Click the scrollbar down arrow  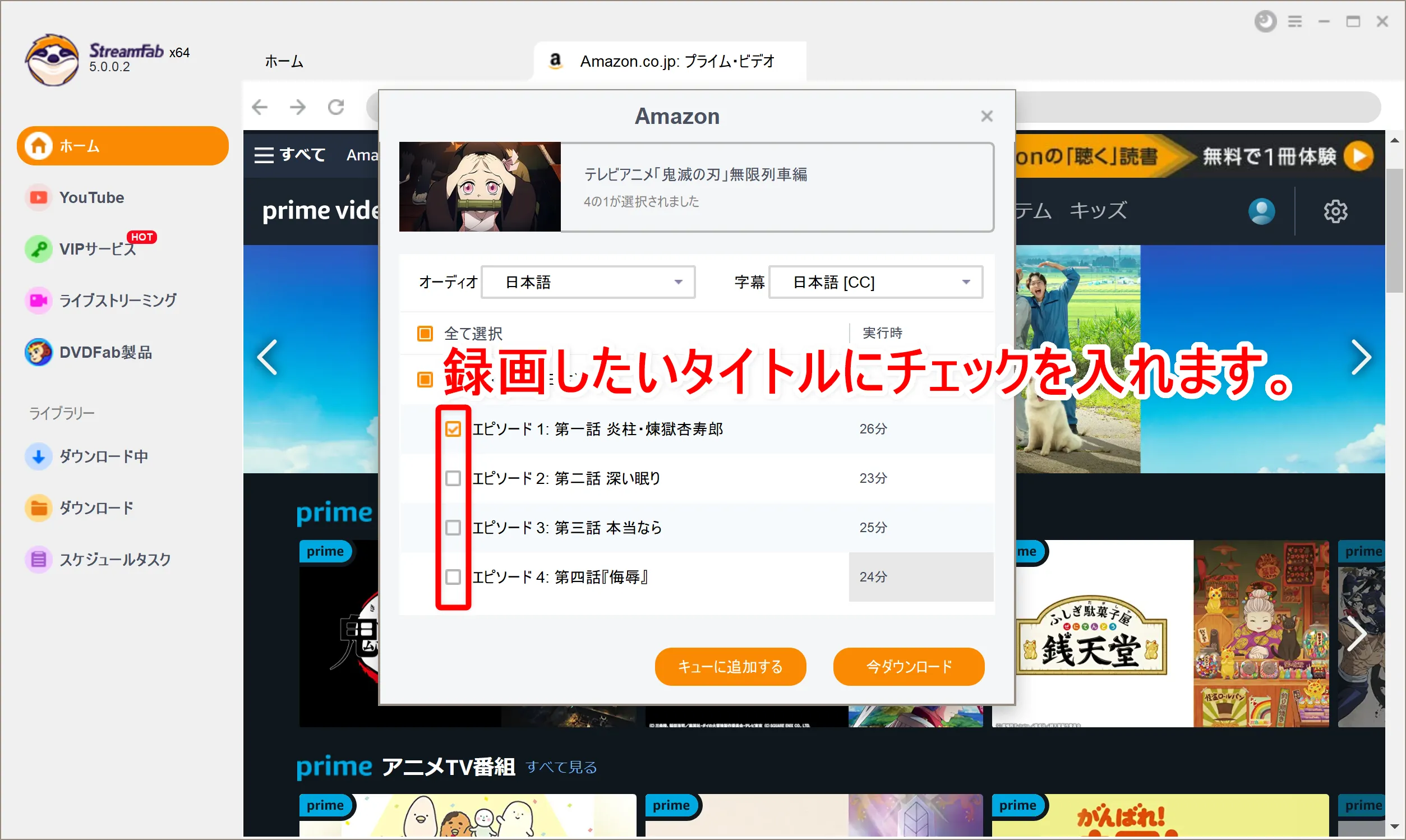click(1394, 827)
